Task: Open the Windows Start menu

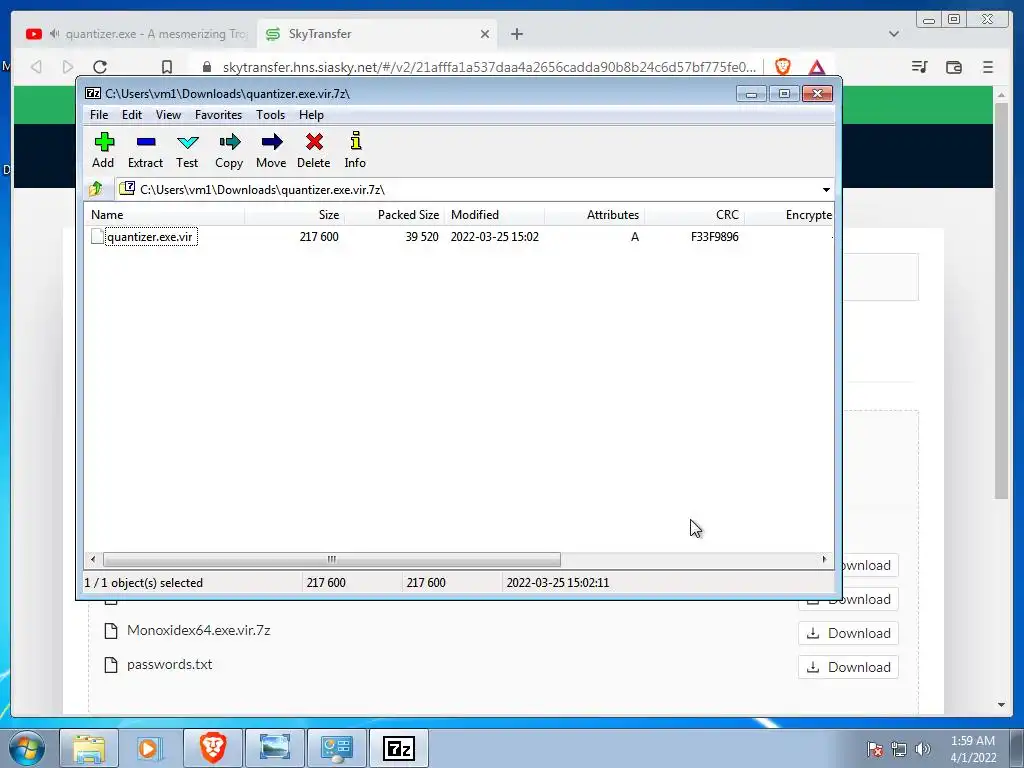Action: pyautogui.click(x=27, y=748)
